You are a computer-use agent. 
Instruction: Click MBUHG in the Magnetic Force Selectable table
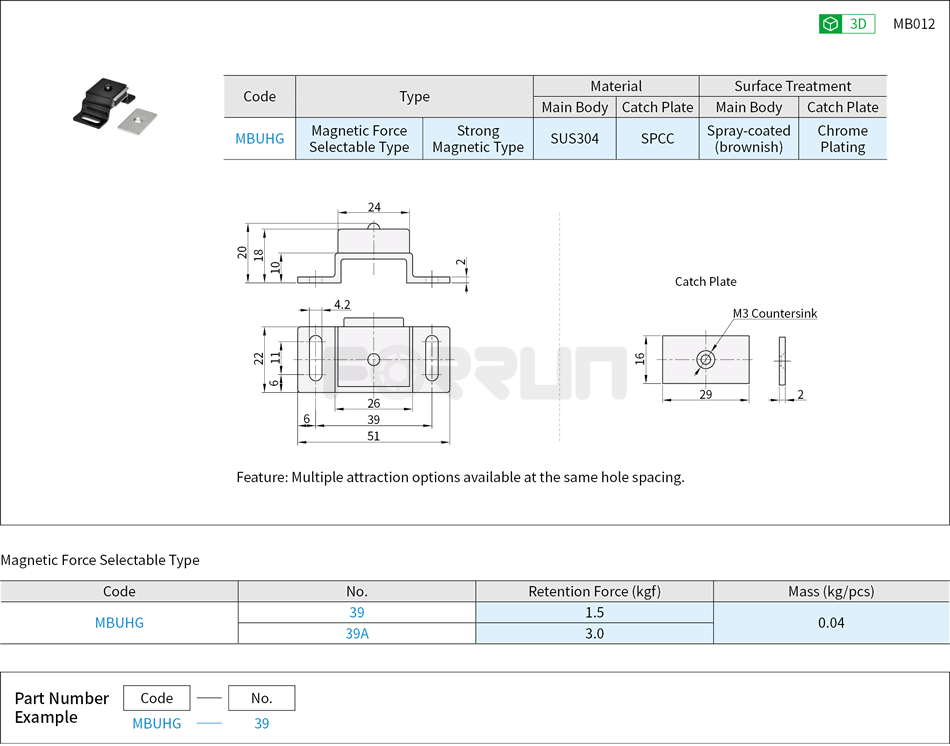click(x=119, y=622)
